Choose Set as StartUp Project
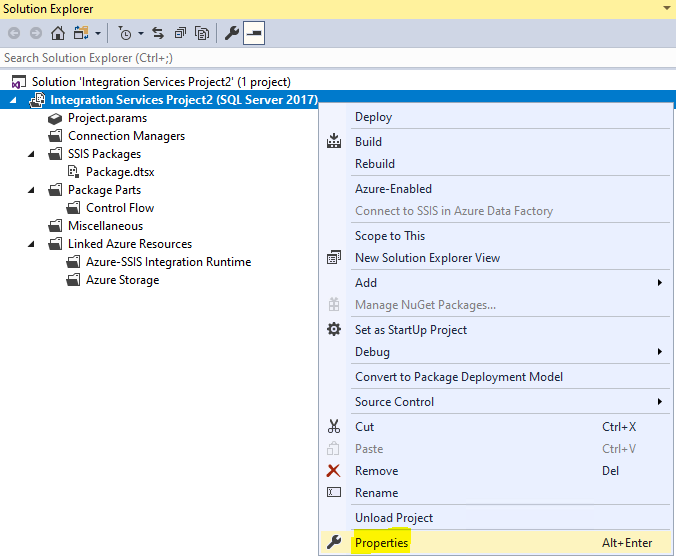This screenshot has width=676, height=556. 494,330
